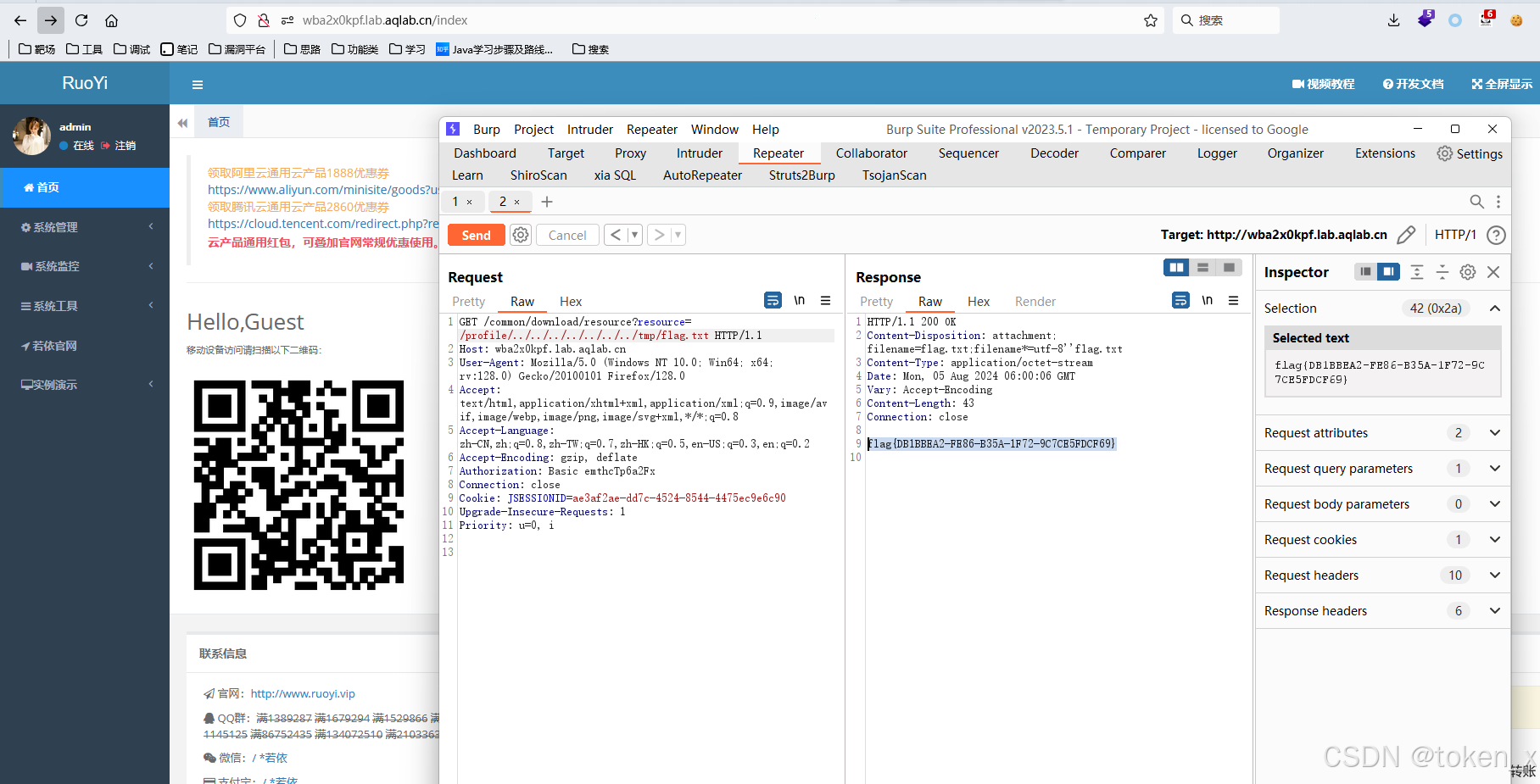Collapse the Selection section in Inspector
The height and width of the screenshot is (784, 1540).
[x=1495, y=309]
